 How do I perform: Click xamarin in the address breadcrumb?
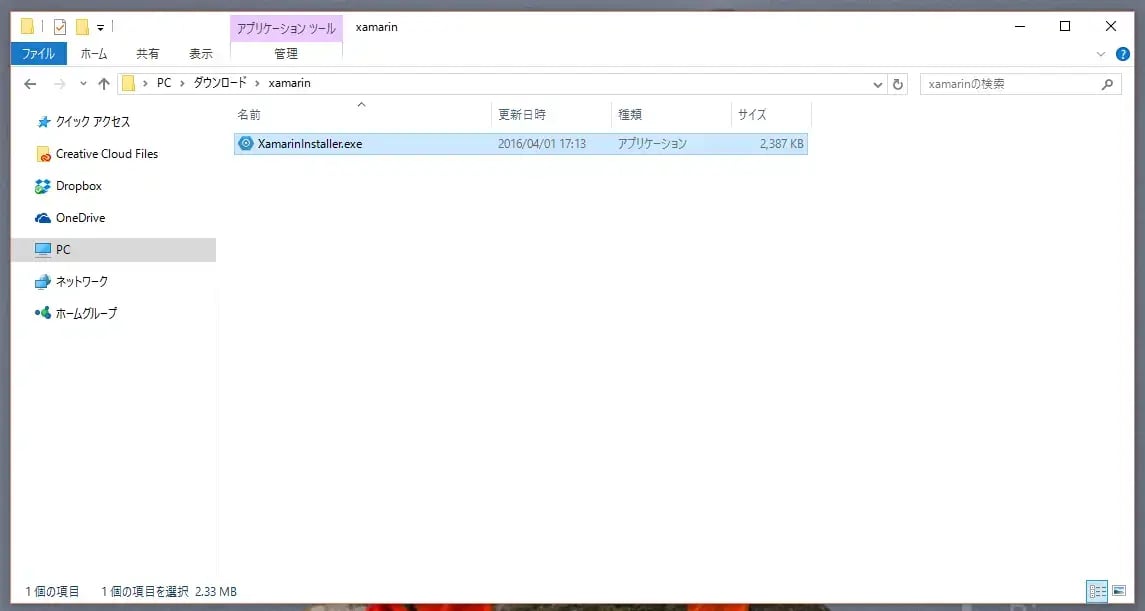(290, 83)
